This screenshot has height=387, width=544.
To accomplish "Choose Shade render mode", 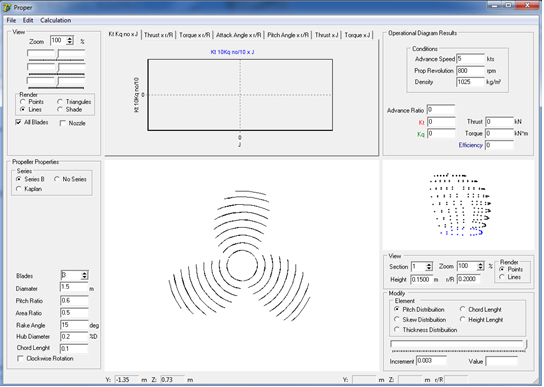I will 60,110.
